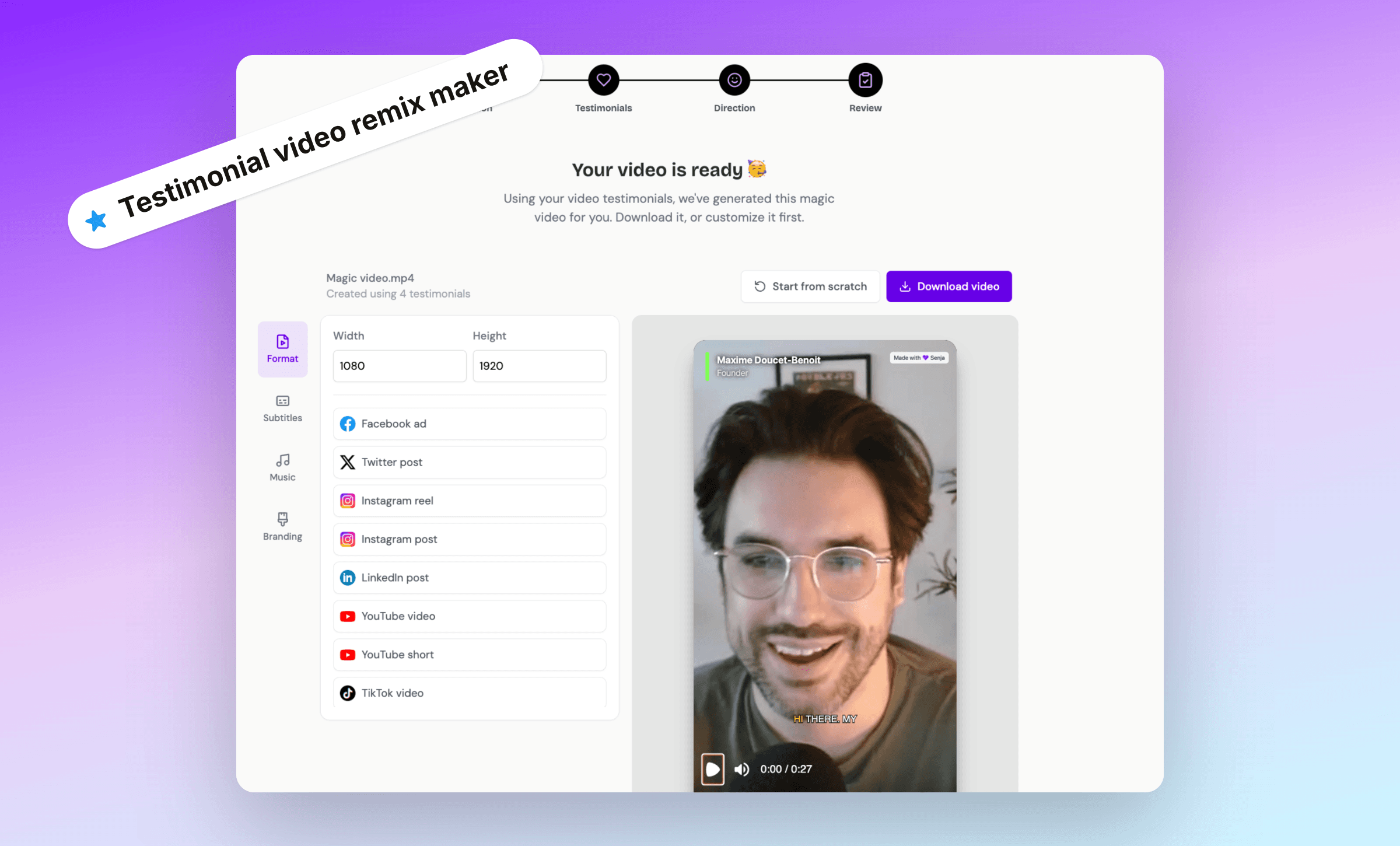Choose the Instagram post preset
Image resolution: width=1400 pixels, height=846 pixels.
click(x=469, y=539)
